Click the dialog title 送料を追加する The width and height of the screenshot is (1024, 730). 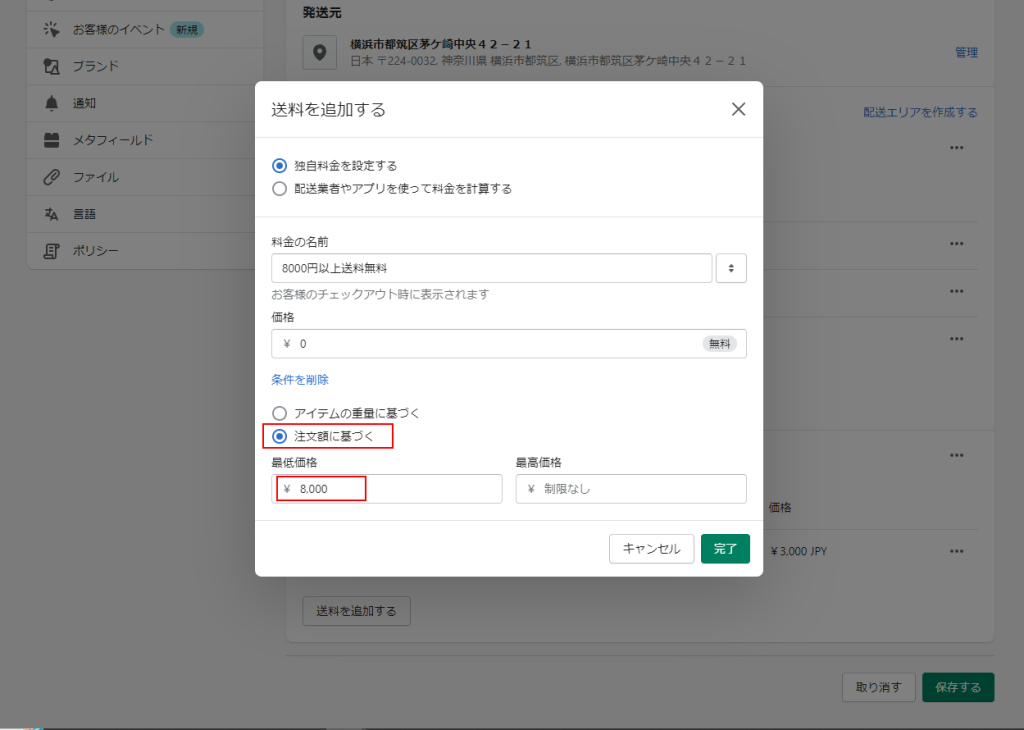coord(328,109)
